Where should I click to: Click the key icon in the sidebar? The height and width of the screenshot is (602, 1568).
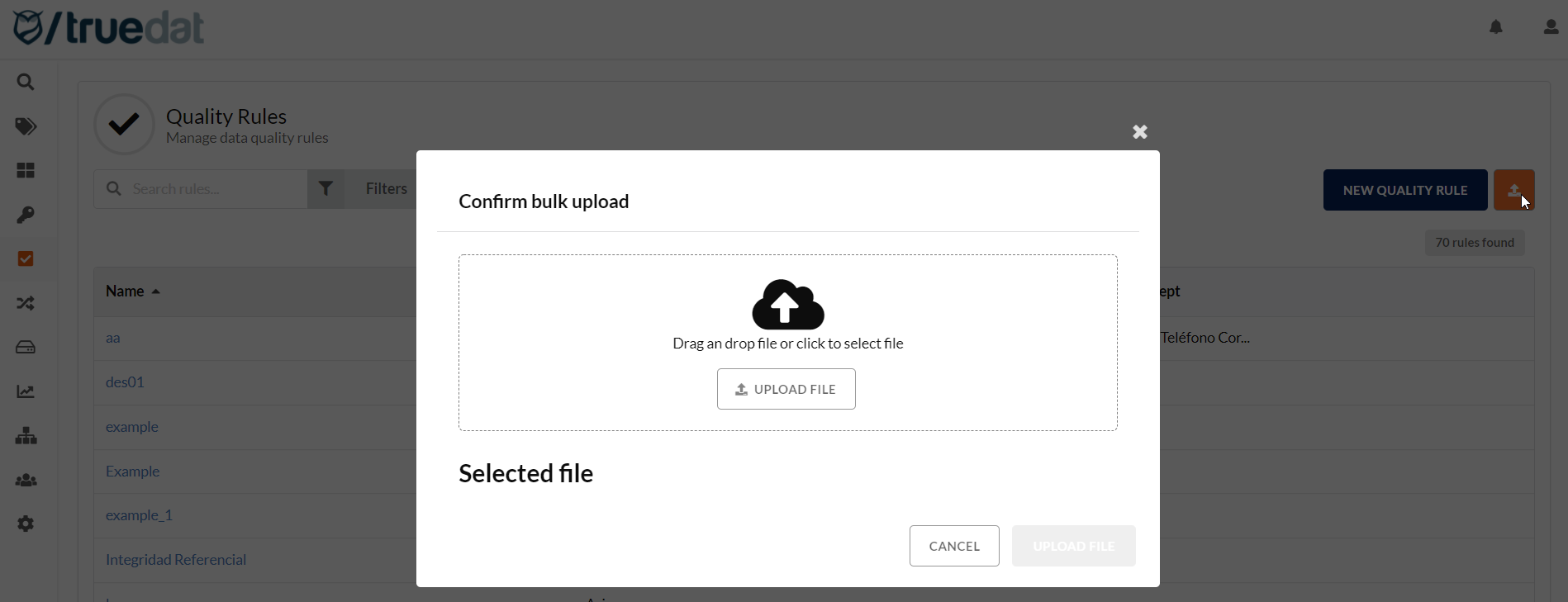pyautogui.click(x=26, y=216)
